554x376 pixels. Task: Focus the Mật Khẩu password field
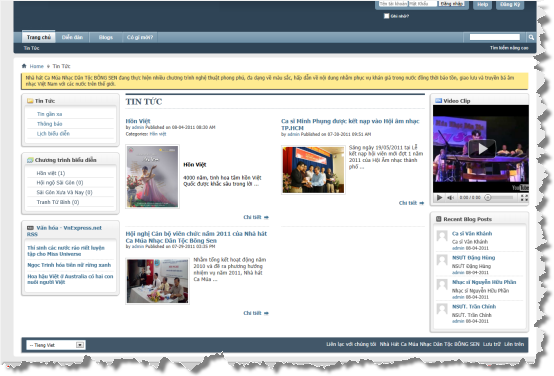tap(423, 4)
